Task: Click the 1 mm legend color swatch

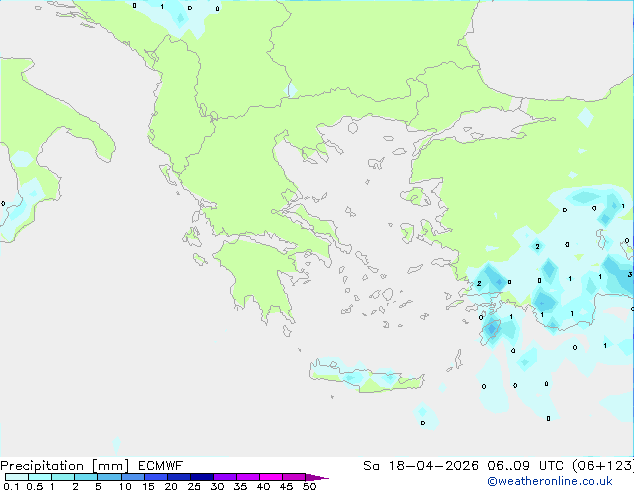Action: (x=63, y=477)
